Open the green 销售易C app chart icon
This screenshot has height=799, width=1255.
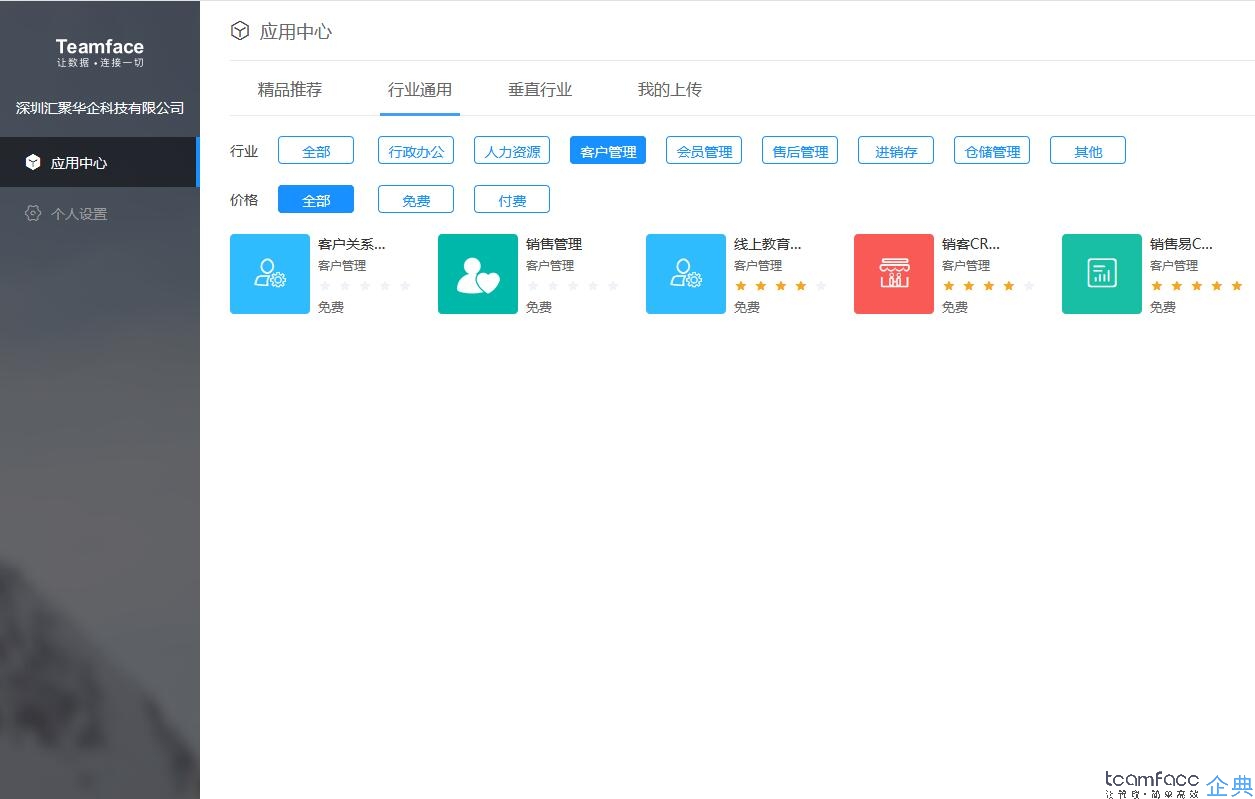[1102, 274]
